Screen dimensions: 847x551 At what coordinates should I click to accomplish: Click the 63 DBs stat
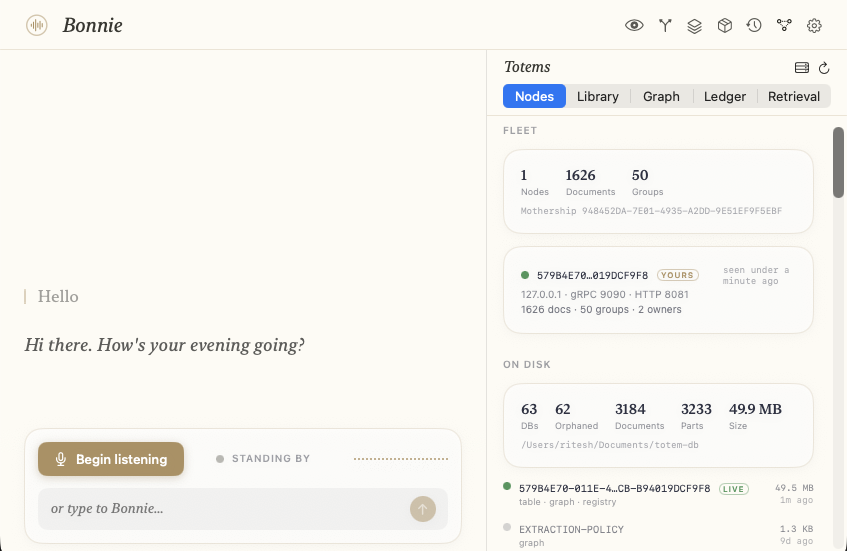[529, 416]
